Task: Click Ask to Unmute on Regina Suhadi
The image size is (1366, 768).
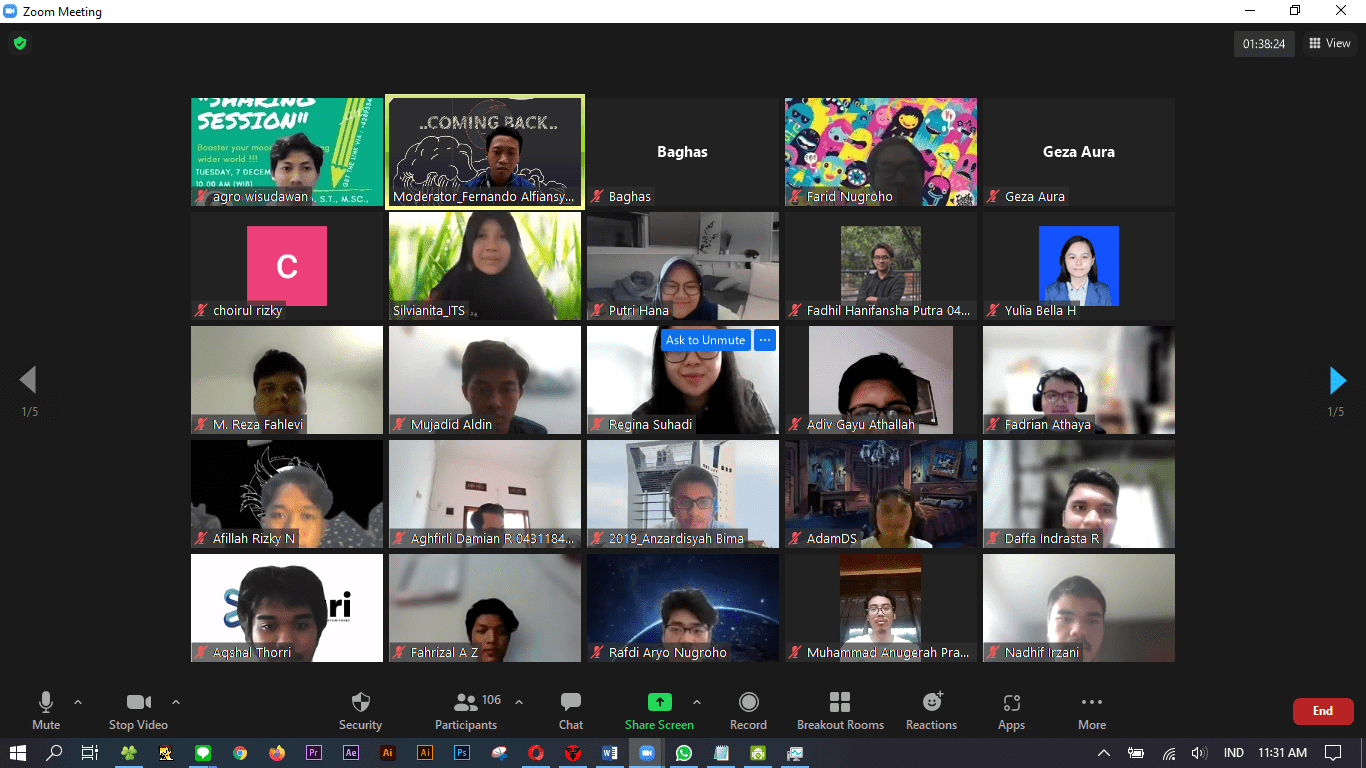Action: coord(705,340)
